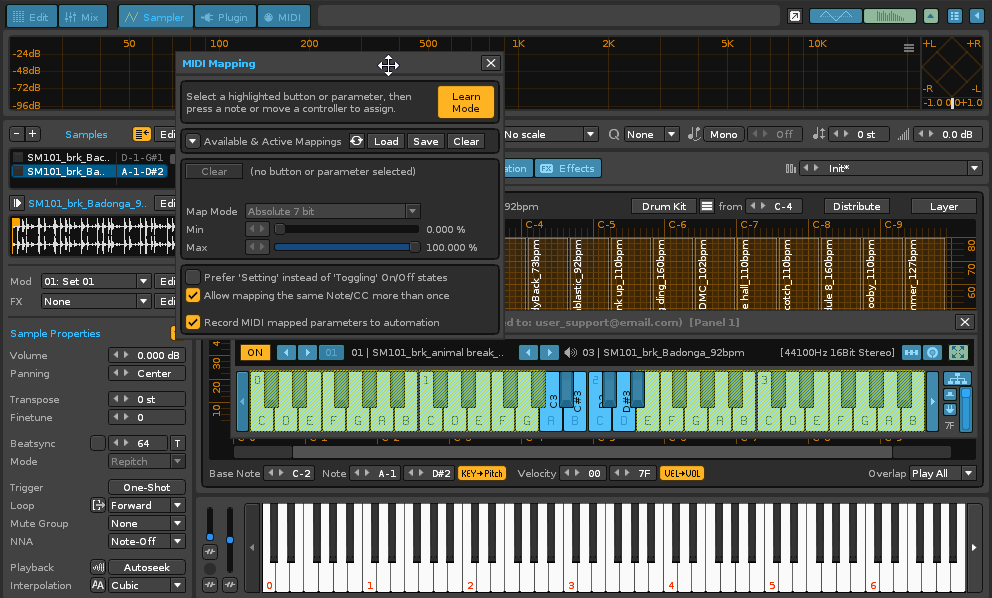Click the play icon beside SM101_brk_Badonga sample
The width and height of the screenshot is (992, 598).
pyautogui.click(x=17, y=203)
